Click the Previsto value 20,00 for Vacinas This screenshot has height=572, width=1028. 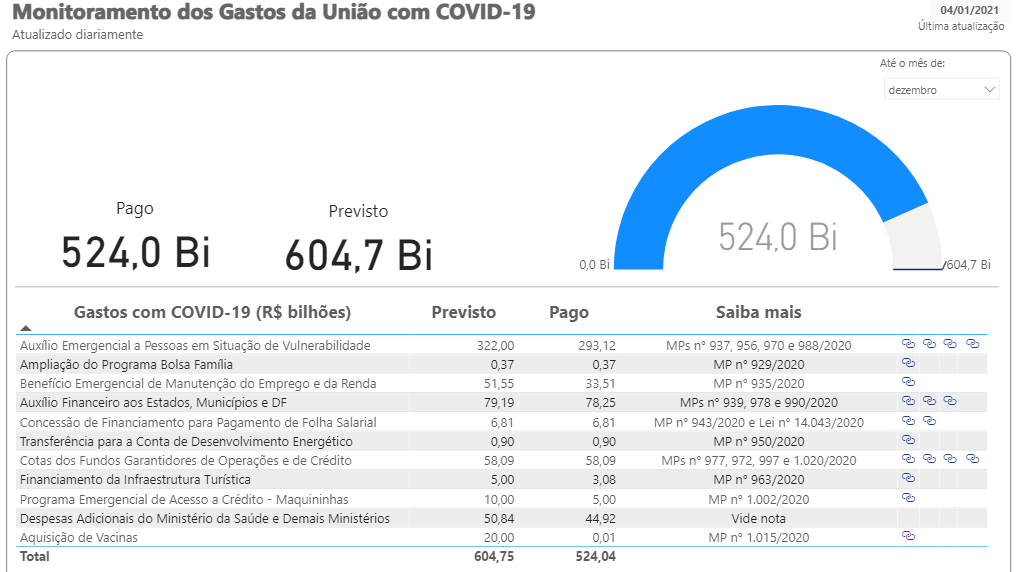click(x=499, y=538)
